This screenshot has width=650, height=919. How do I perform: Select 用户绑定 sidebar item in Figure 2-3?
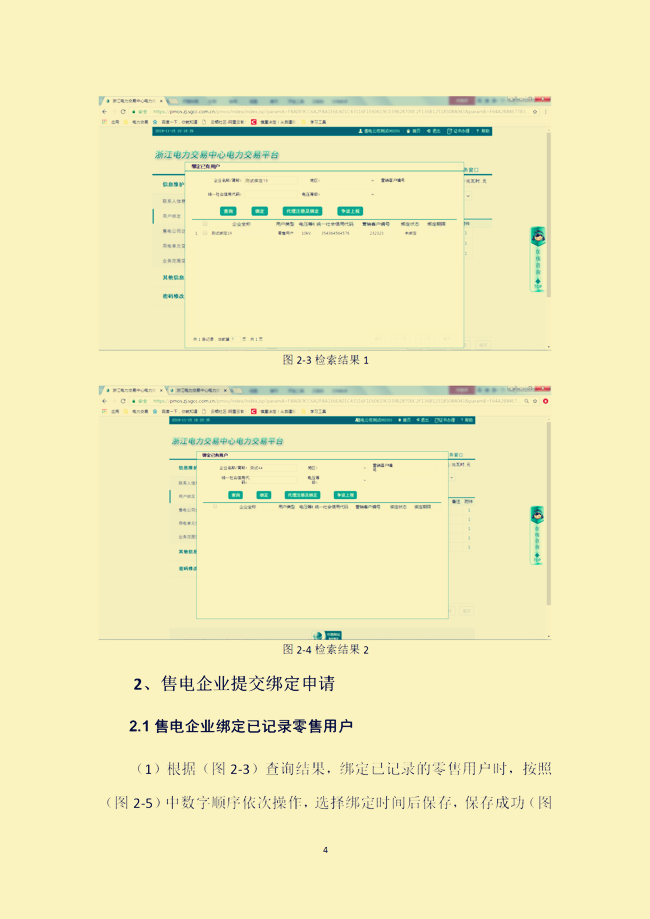(x=172, y=215)
